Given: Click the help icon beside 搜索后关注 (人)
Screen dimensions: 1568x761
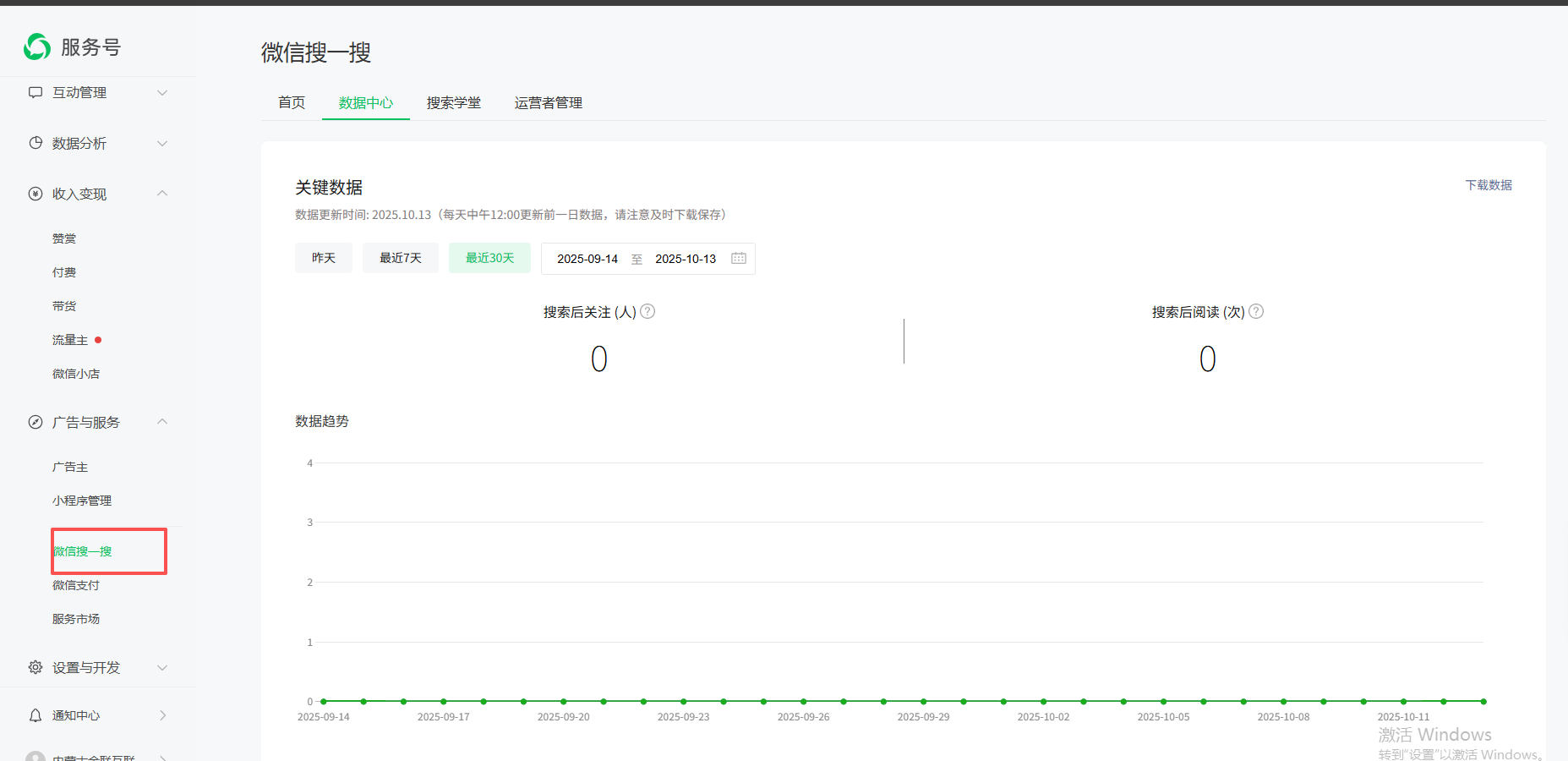Looking at the screenshot, I should pos(647,311).
